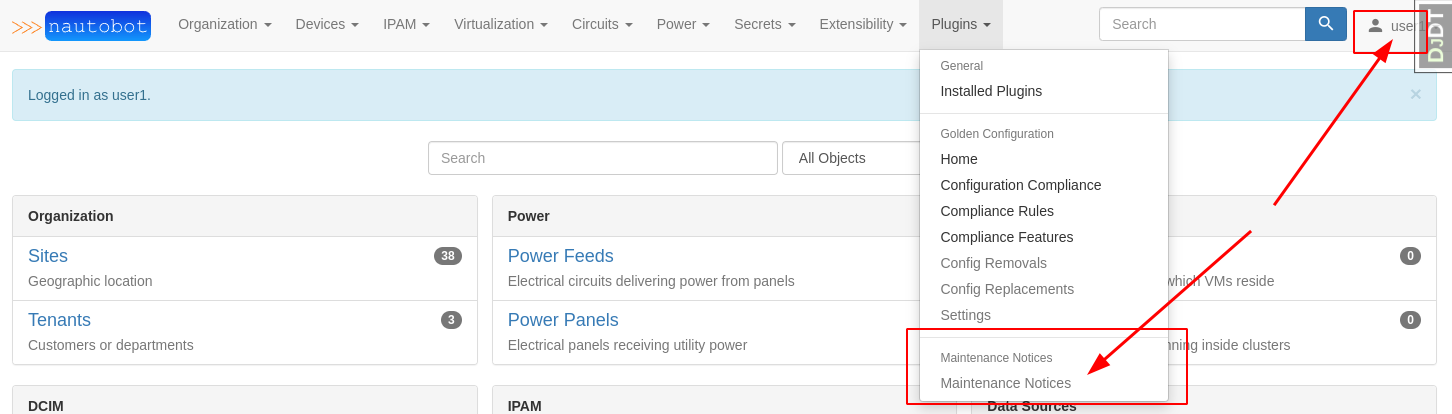The width and height of the screenshot is (1452, 414).
Task: Select Compliance Rules in Plugins menu
Action: (997, 211)
